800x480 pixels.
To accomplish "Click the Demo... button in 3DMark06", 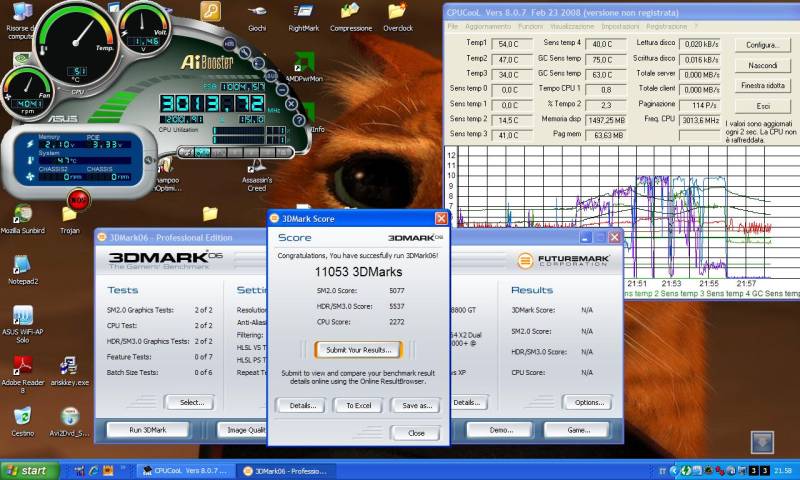I will [501, 430].
